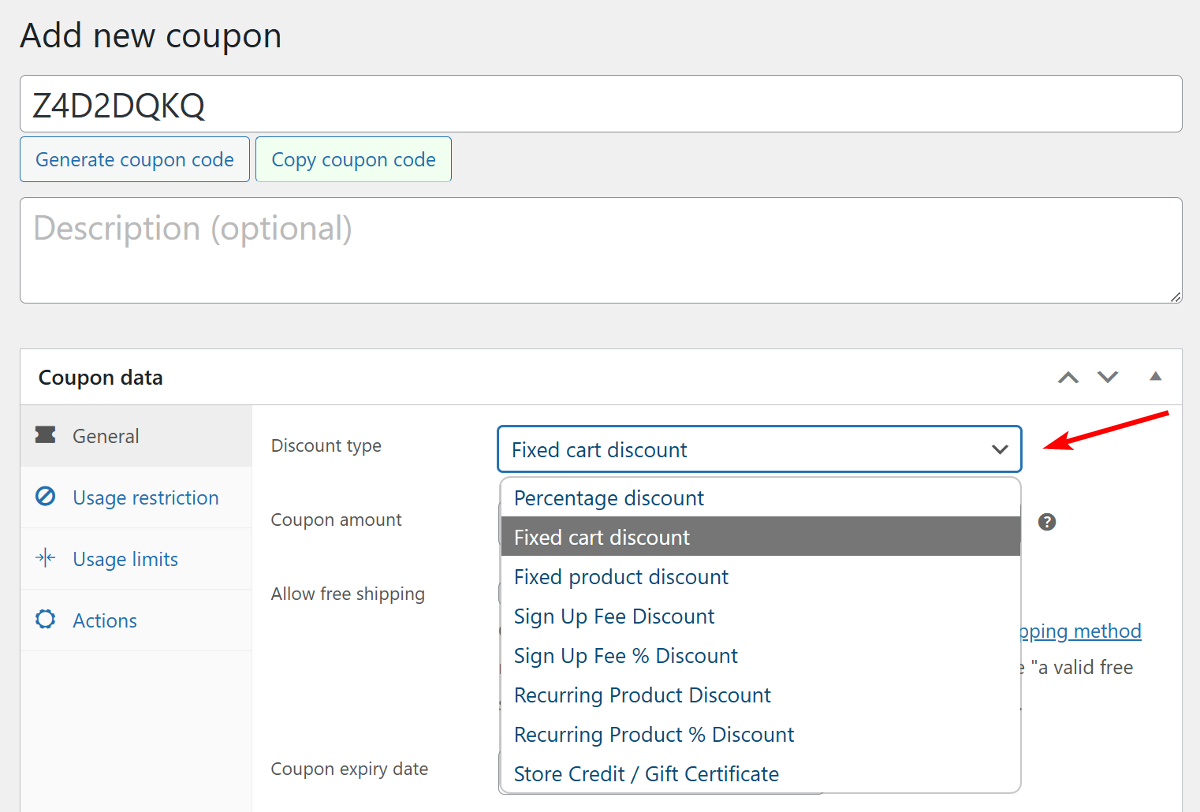The height and width of the screenshot is (812, 1200).
Task: Click the General ticket icon
Action: point(45,435)
